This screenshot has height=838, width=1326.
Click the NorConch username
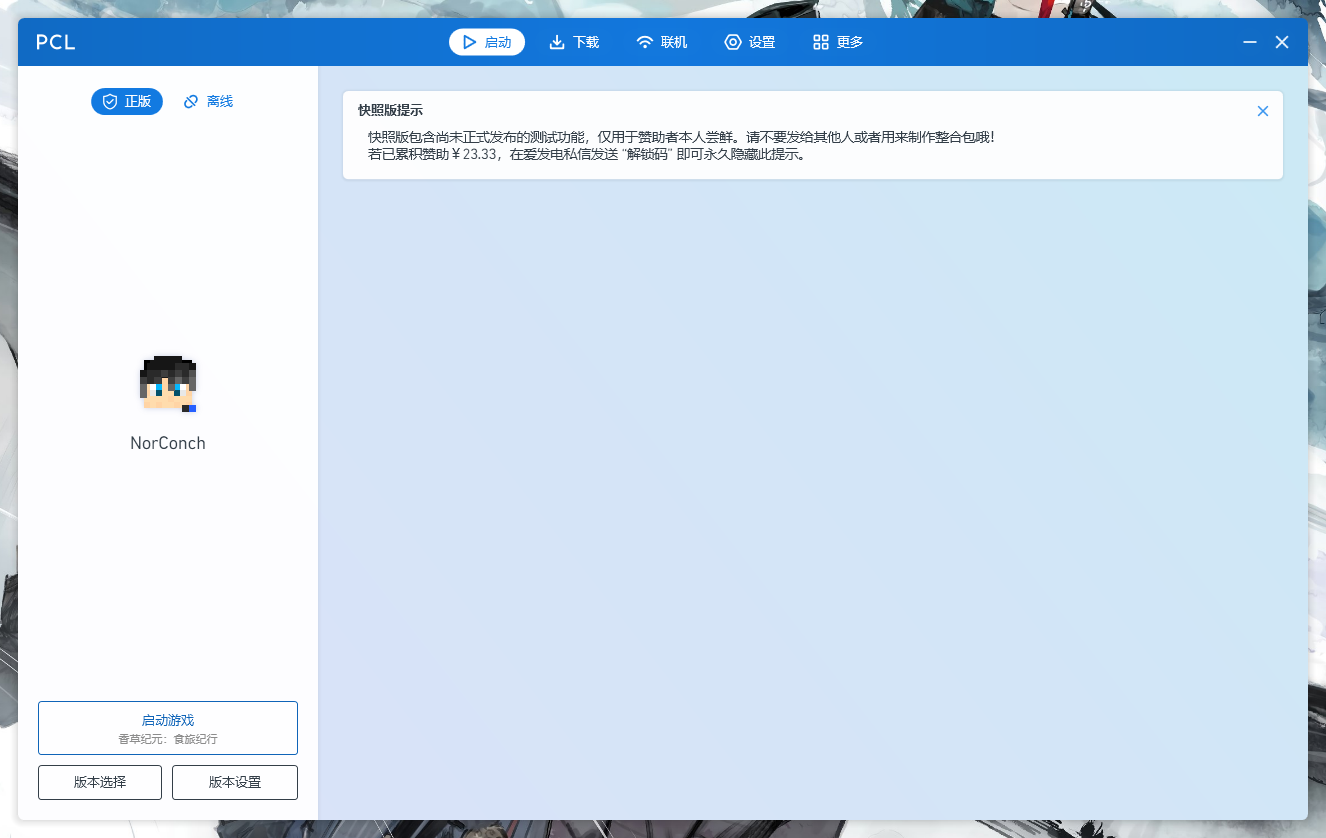168,443
